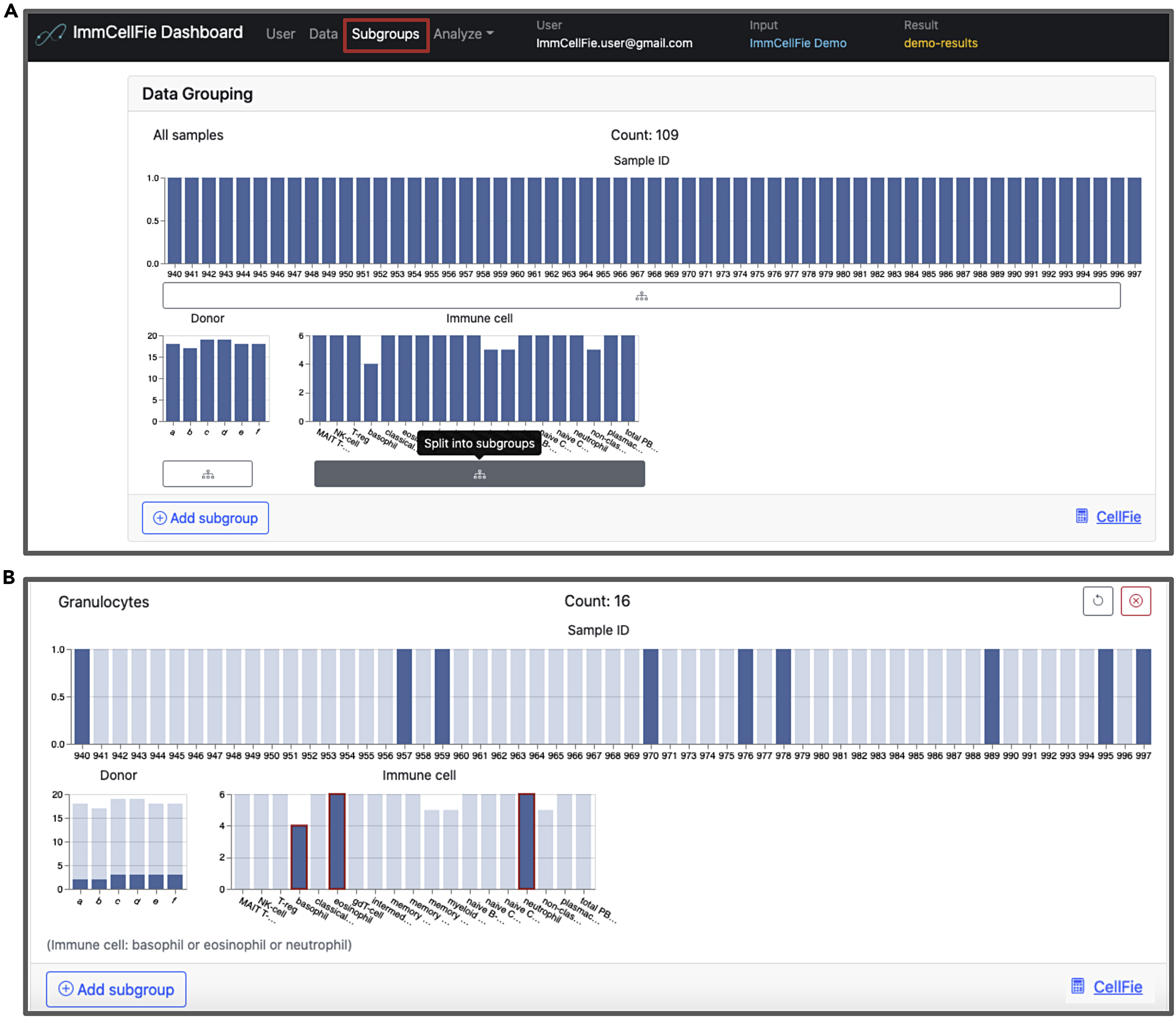Click Sample ID split into subgroups icon

641,296
